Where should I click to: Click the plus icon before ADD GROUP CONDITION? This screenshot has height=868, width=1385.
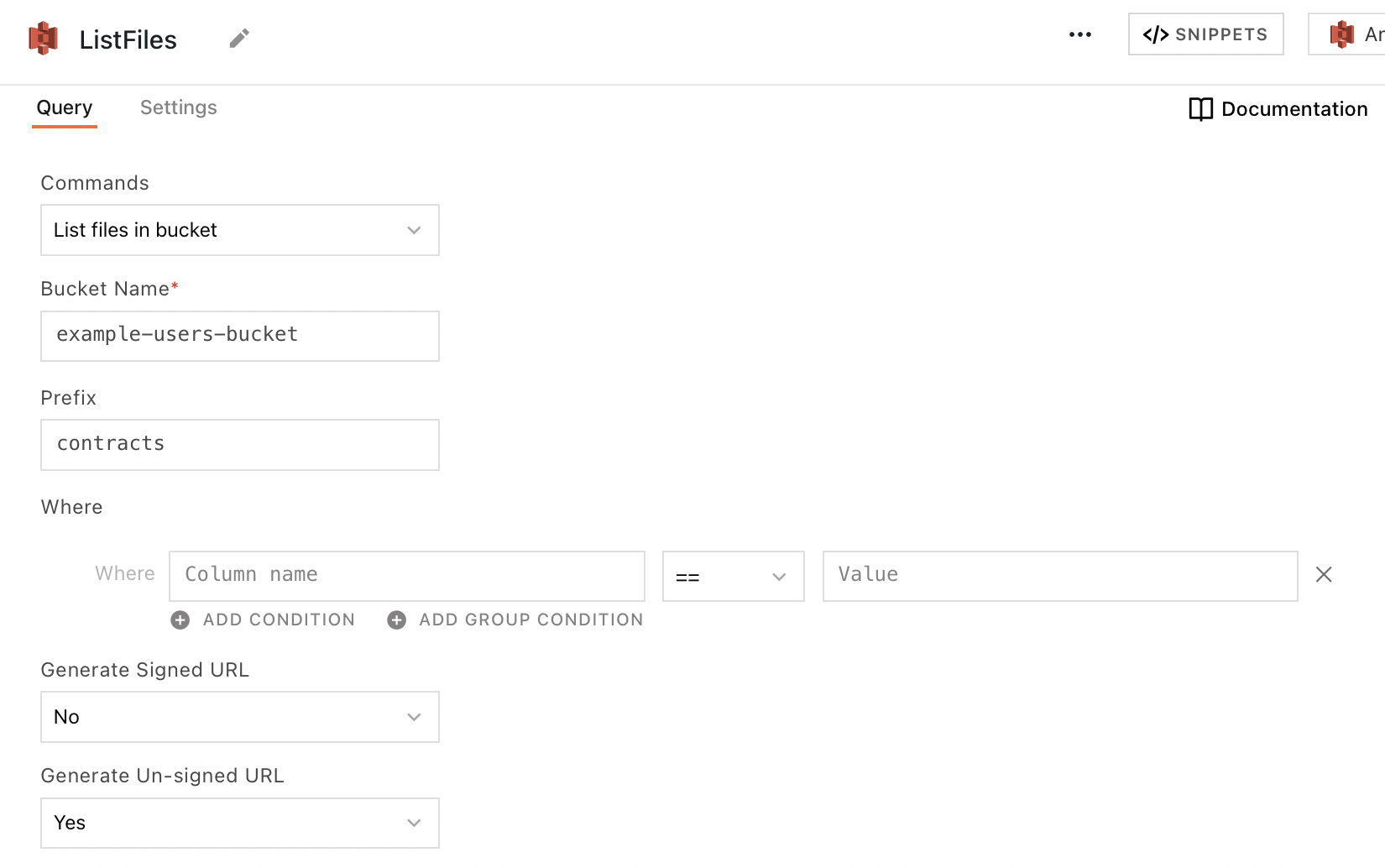[396, 620]
